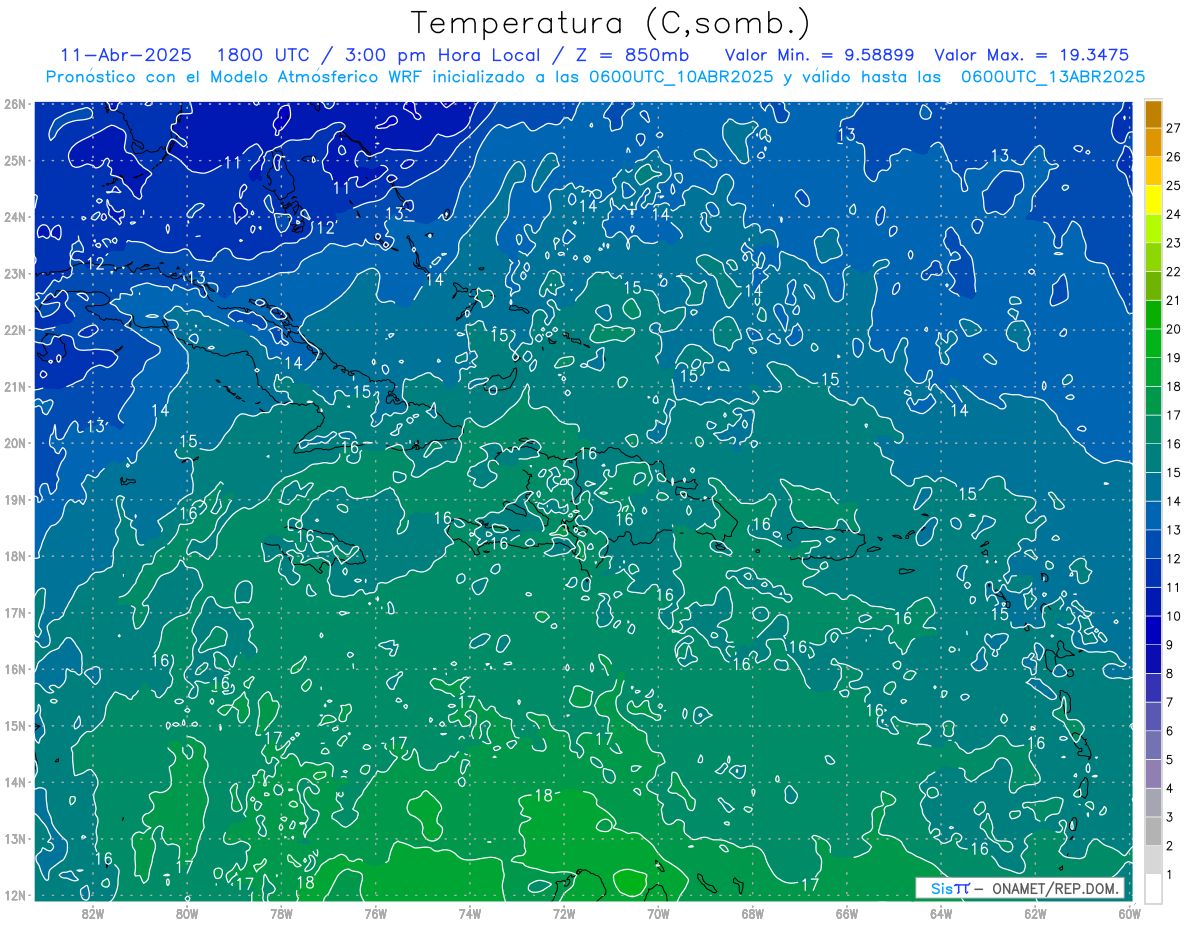Click the color scale label 20
The image size is (1200, 927).
pos(1174,329)
